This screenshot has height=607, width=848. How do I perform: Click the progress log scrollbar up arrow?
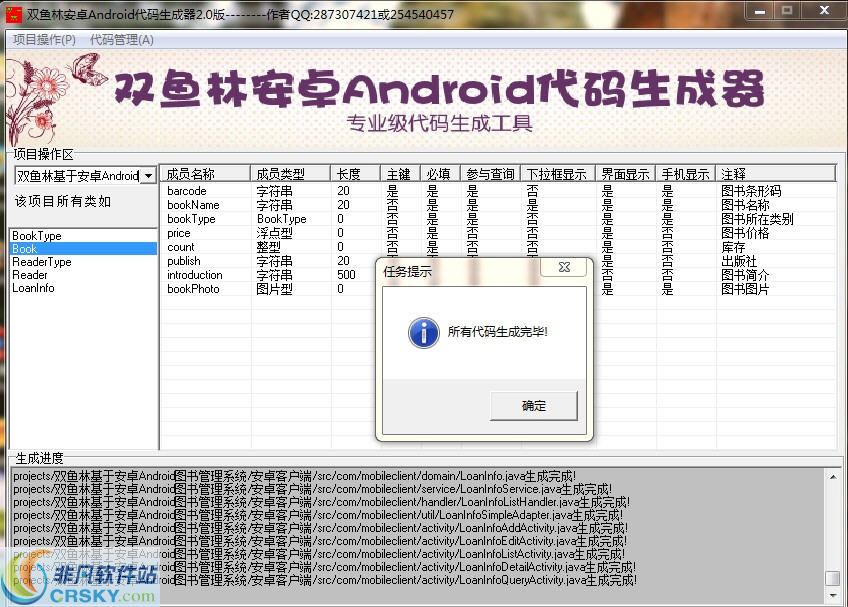click(833, 477)
